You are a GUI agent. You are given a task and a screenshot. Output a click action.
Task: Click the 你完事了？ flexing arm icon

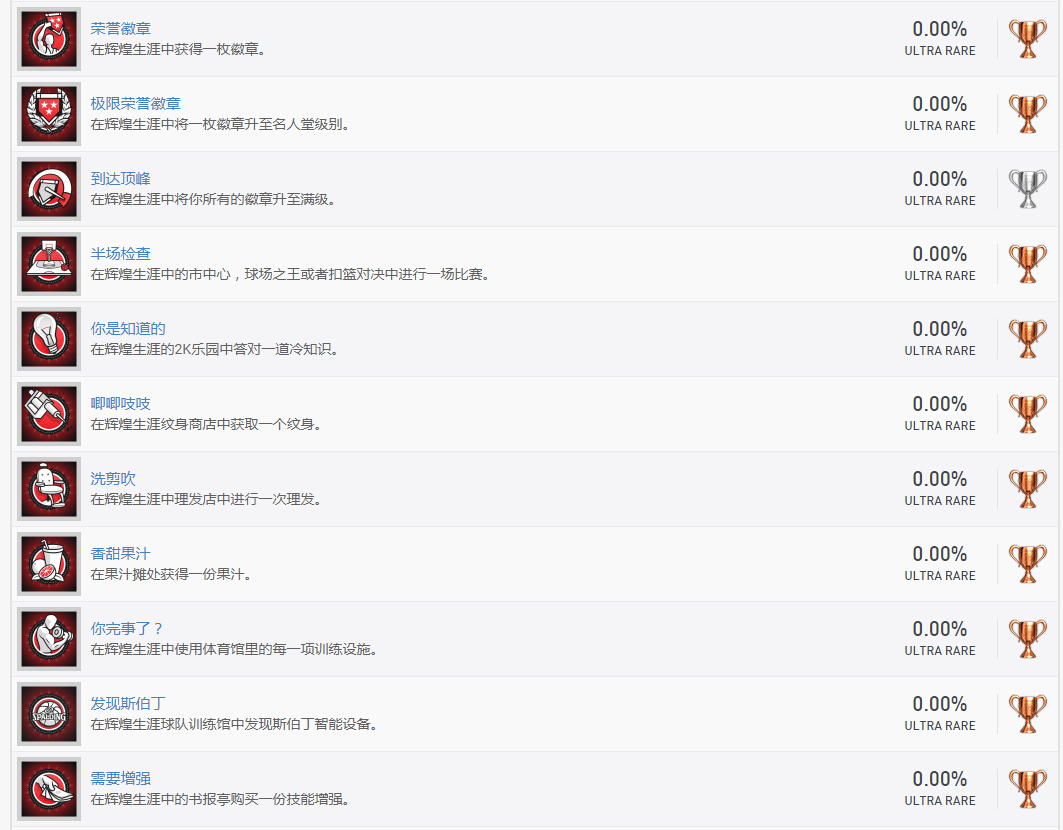[49, 639]
